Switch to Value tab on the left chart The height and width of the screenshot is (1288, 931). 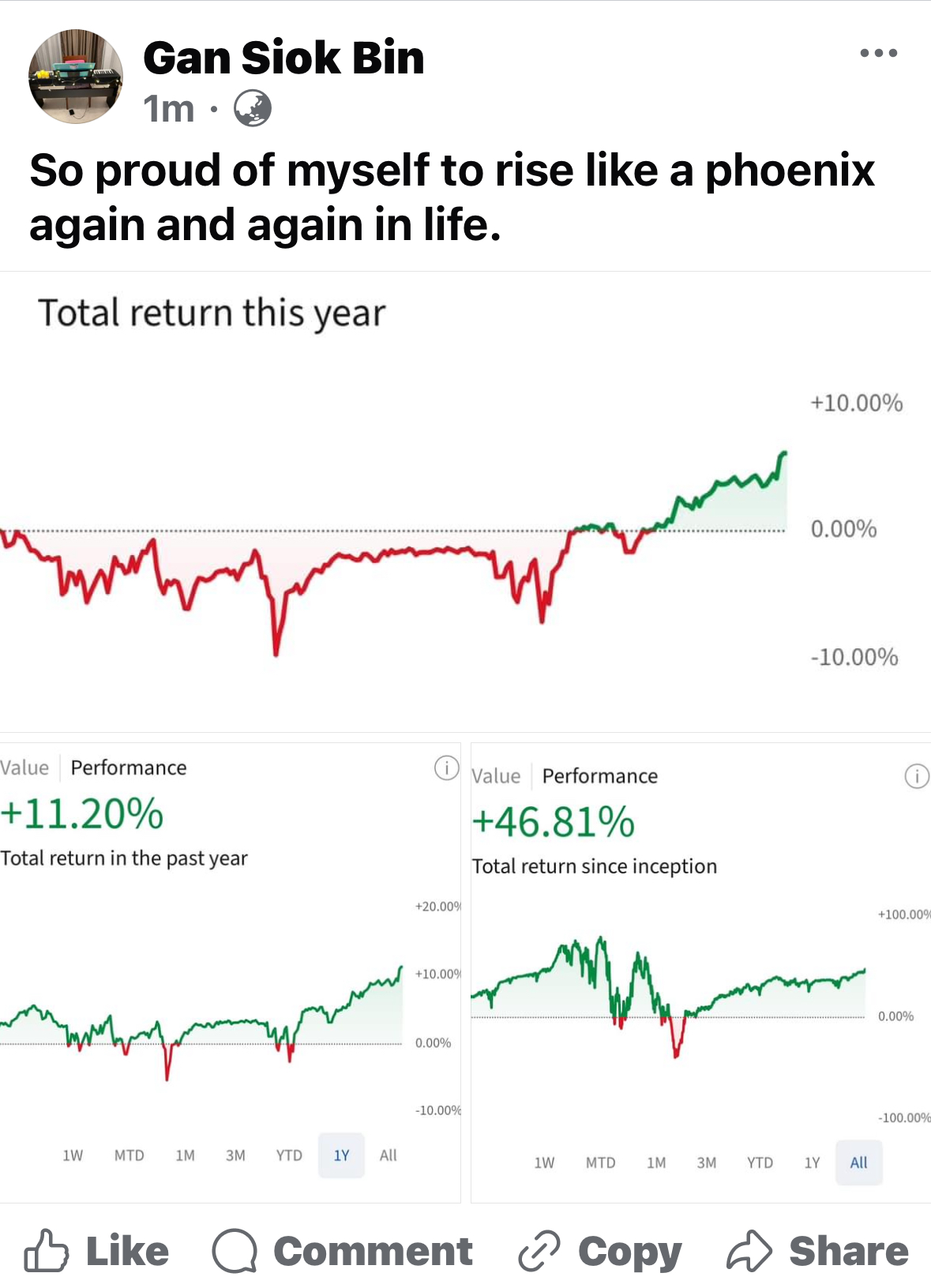pyautogui.click(x=24, y=768)
